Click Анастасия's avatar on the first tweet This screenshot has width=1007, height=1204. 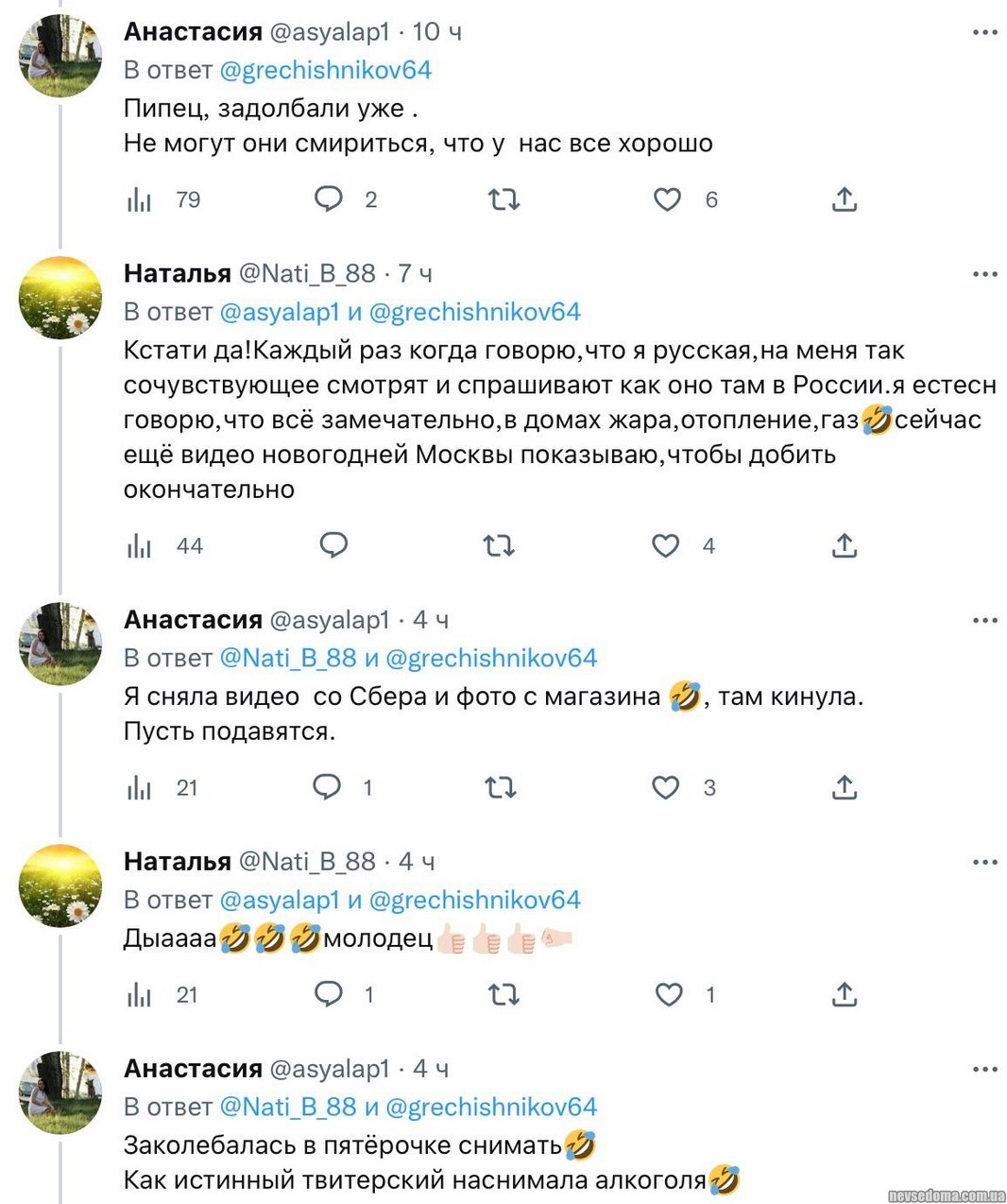click(x=60, y=56)
